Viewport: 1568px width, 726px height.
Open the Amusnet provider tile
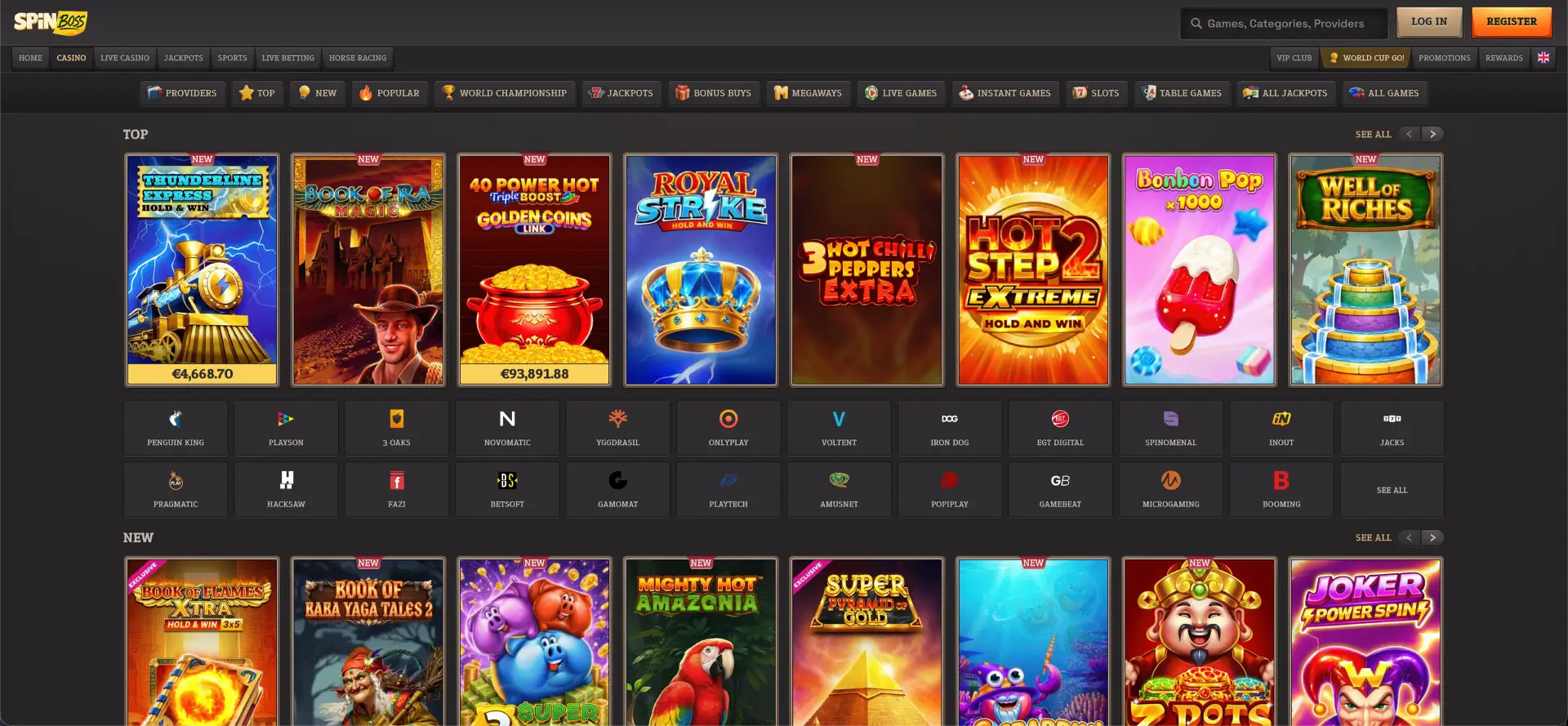(840, 490)
